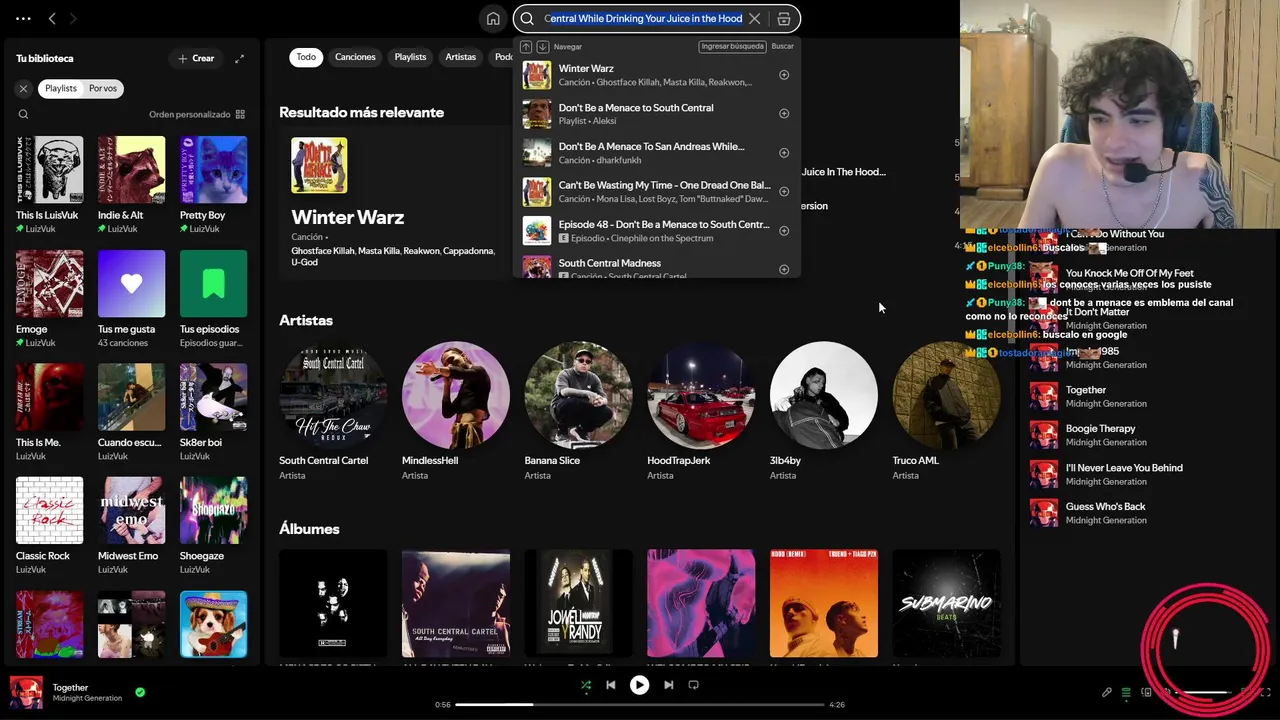Open 3lb4by artist page
Image resolution: width=1280 pixels, height=720 pixels.
point(824,411)
